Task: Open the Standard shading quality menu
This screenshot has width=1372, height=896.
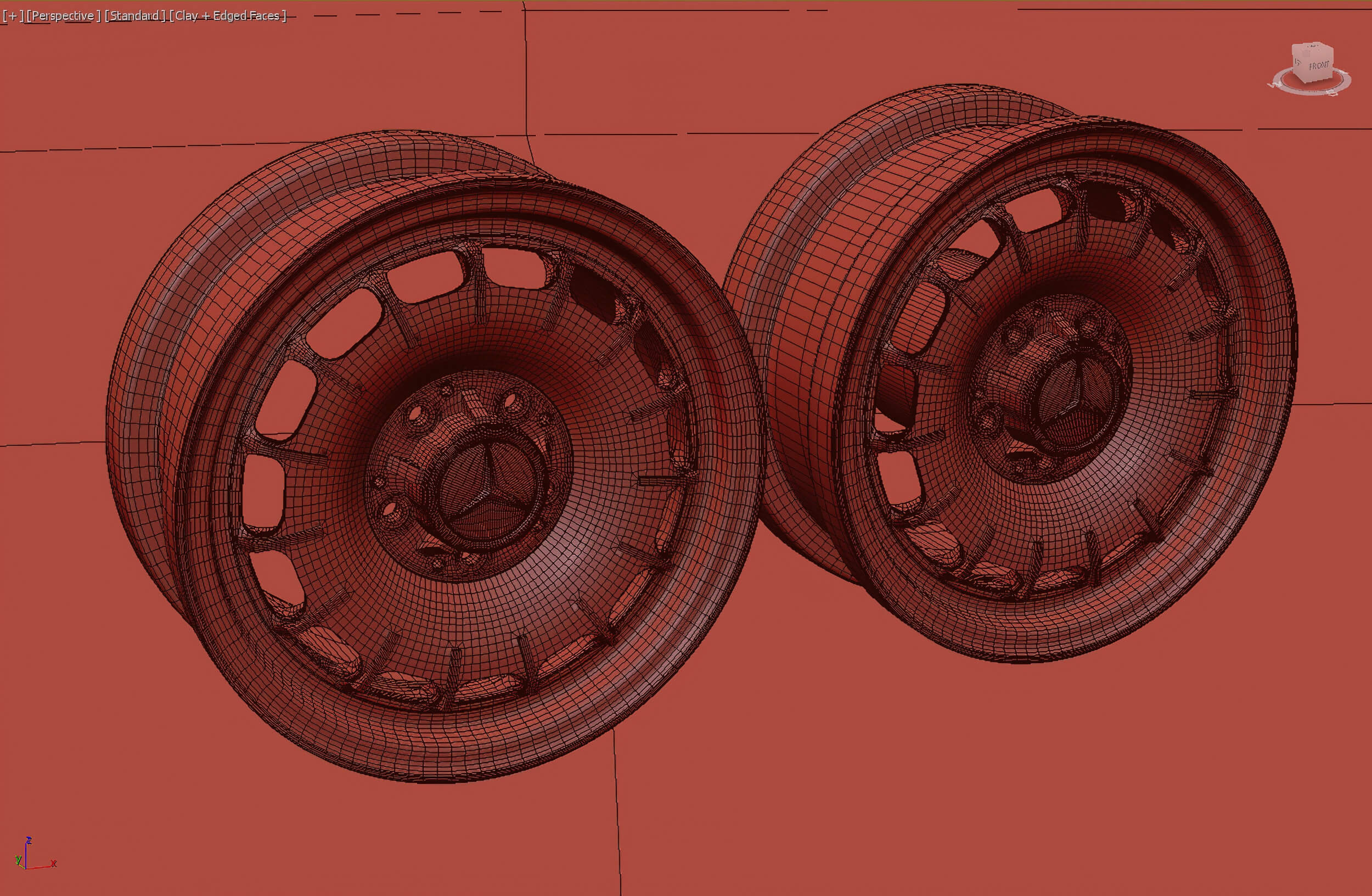Action: [x=135, y=15]
